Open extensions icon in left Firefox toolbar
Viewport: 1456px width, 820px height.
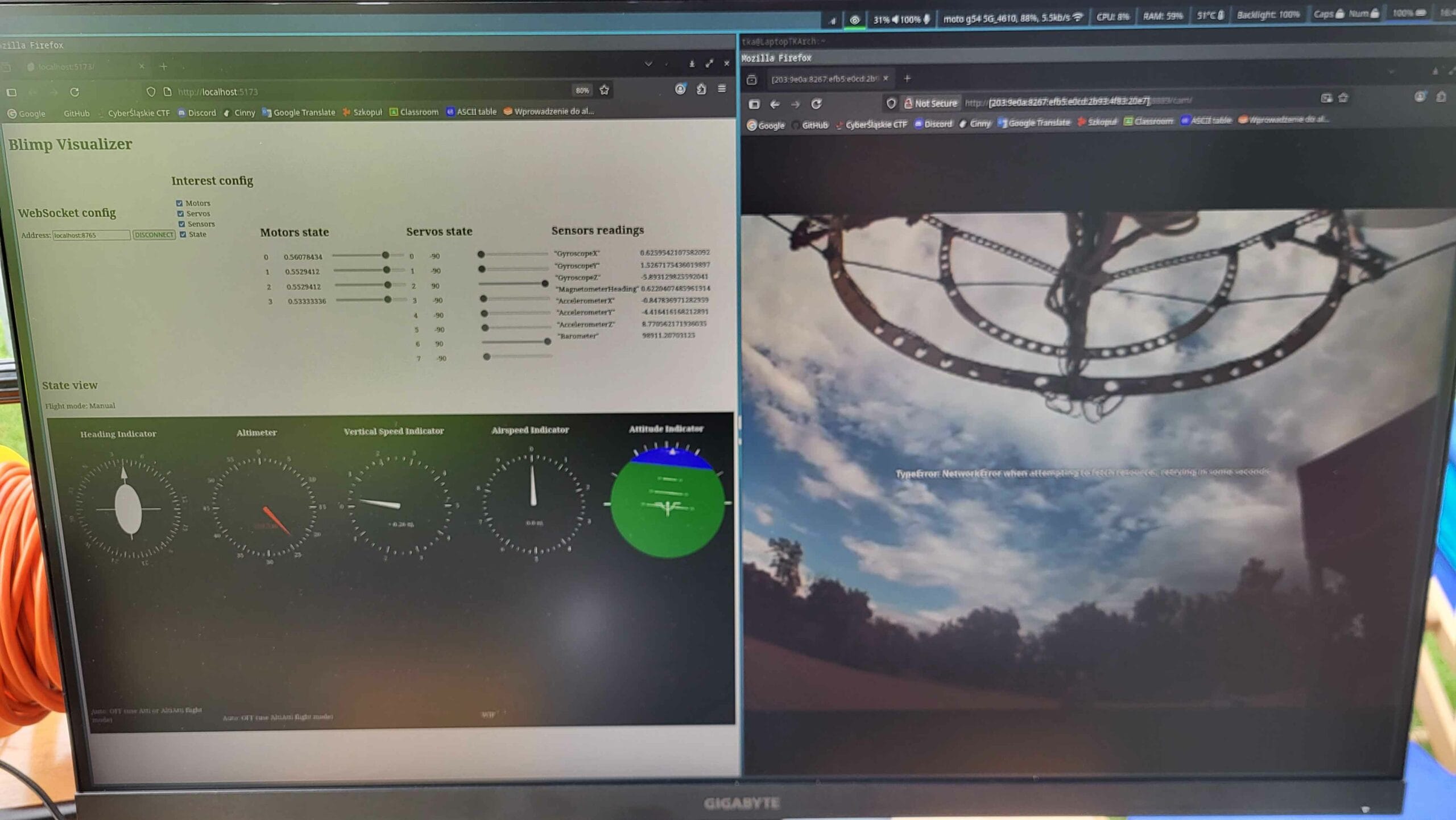701,89
